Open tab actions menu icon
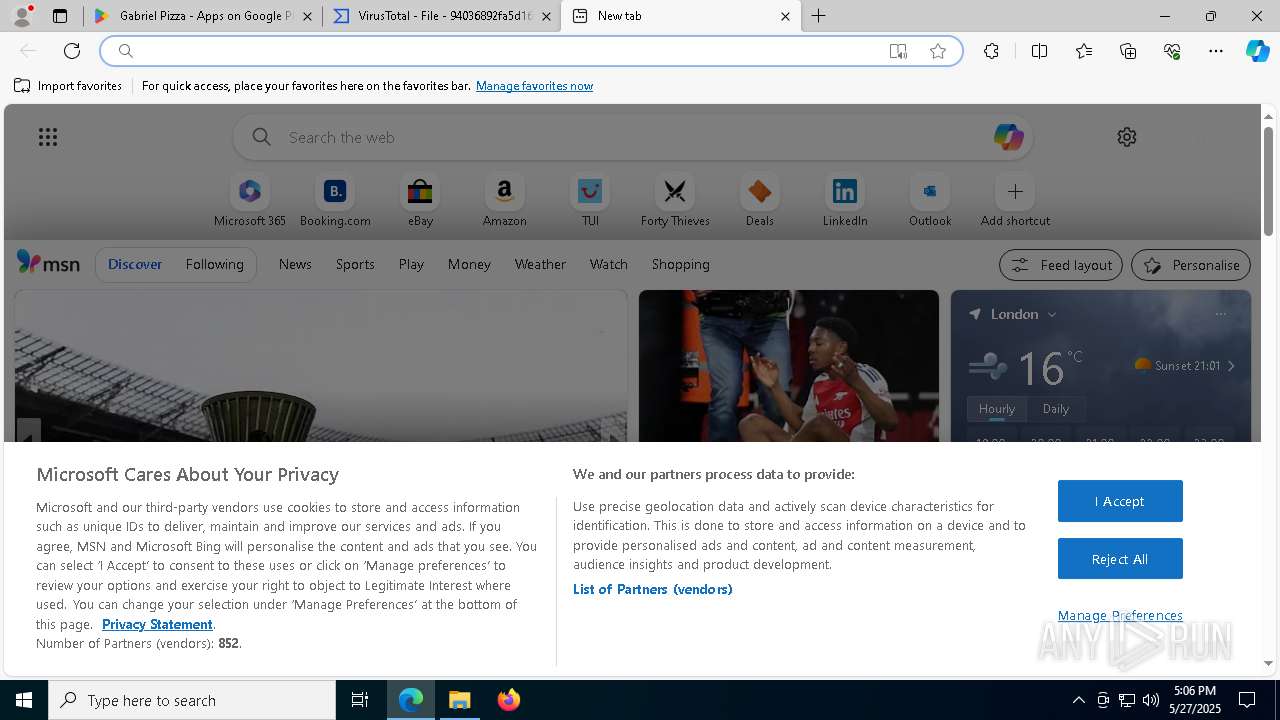The image size is (1280, 720). pyautogui.click(x=60, y=16)
